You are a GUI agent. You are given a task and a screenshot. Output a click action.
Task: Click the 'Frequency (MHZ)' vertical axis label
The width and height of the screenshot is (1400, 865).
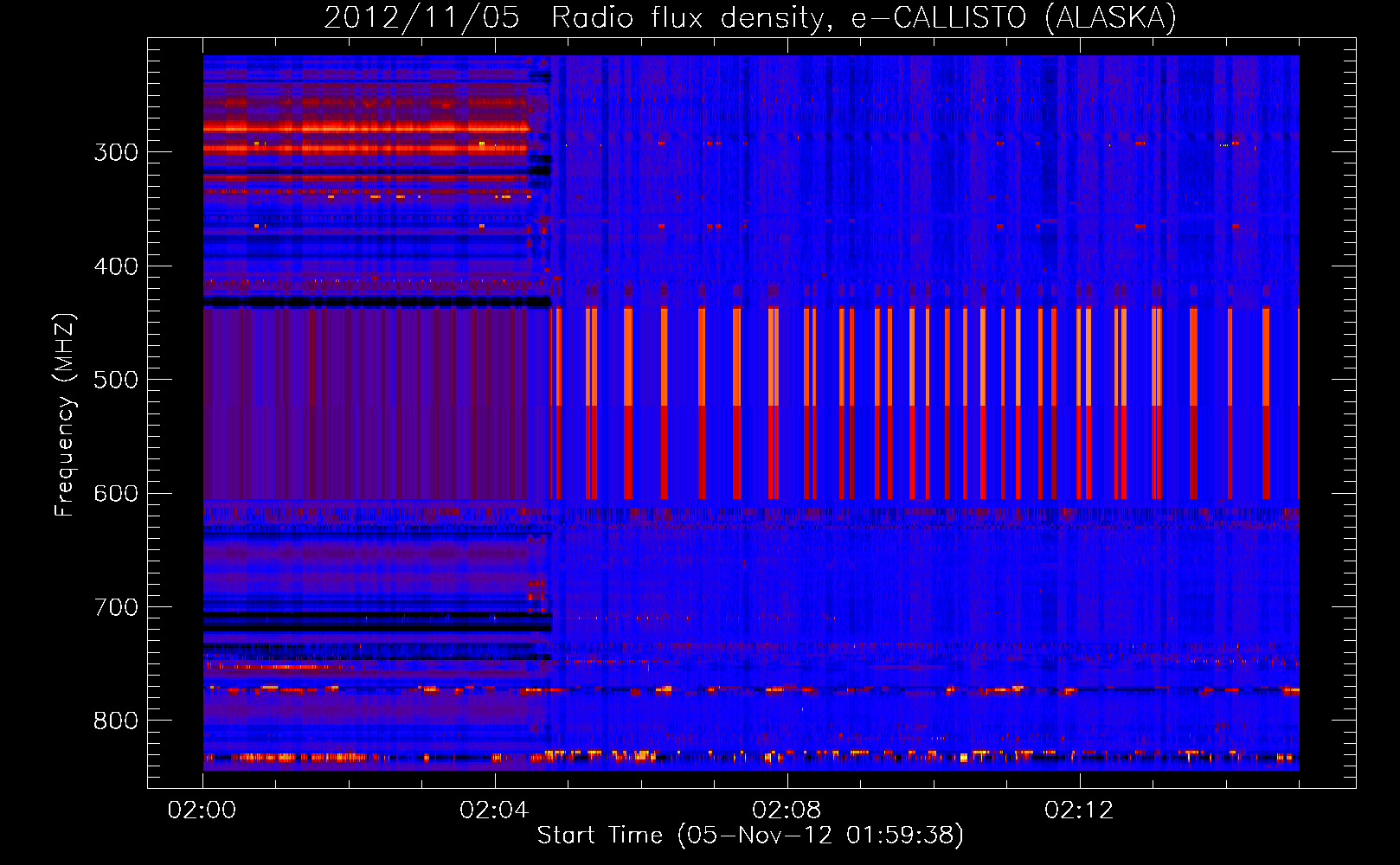click(x=65, y=414)
